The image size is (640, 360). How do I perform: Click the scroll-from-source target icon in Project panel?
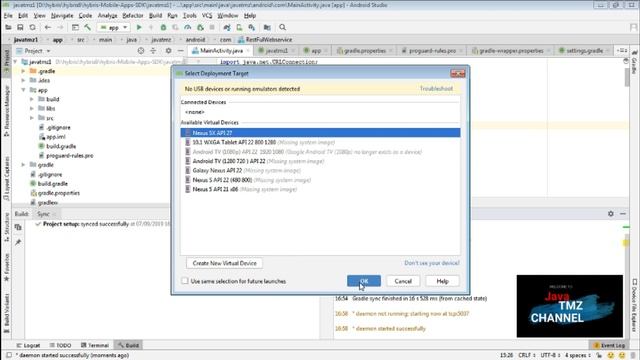(x=141, y=51)
